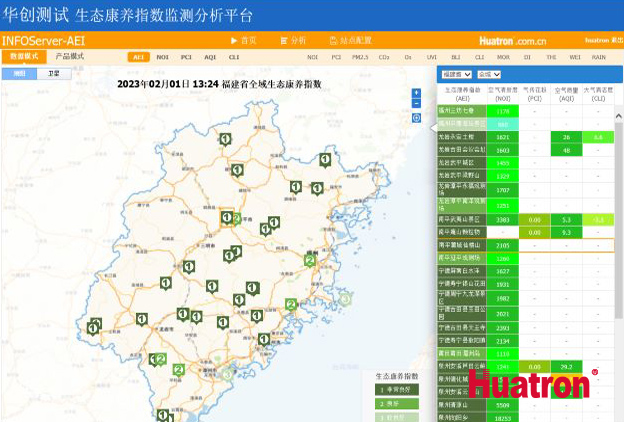Click the map zoom out minus button
Viewport: 624px width, 422px height.
(x=416, y=104)
